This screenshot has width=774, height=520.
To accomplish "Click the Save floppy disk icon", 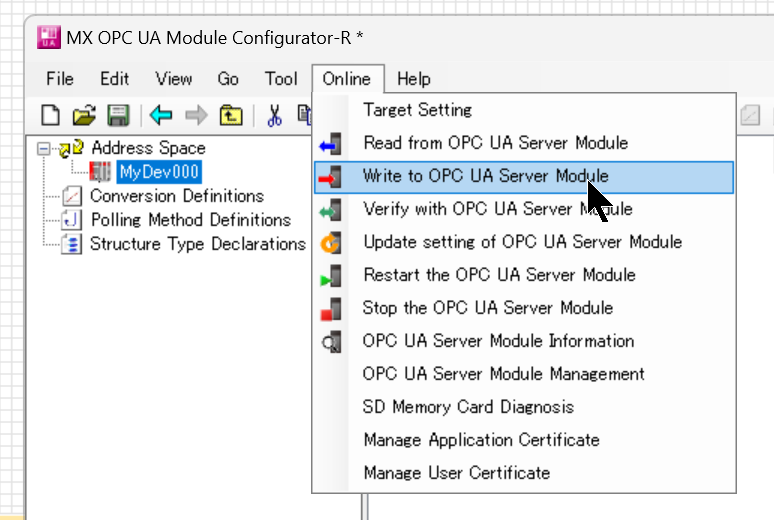I will [x=118, y=116].
